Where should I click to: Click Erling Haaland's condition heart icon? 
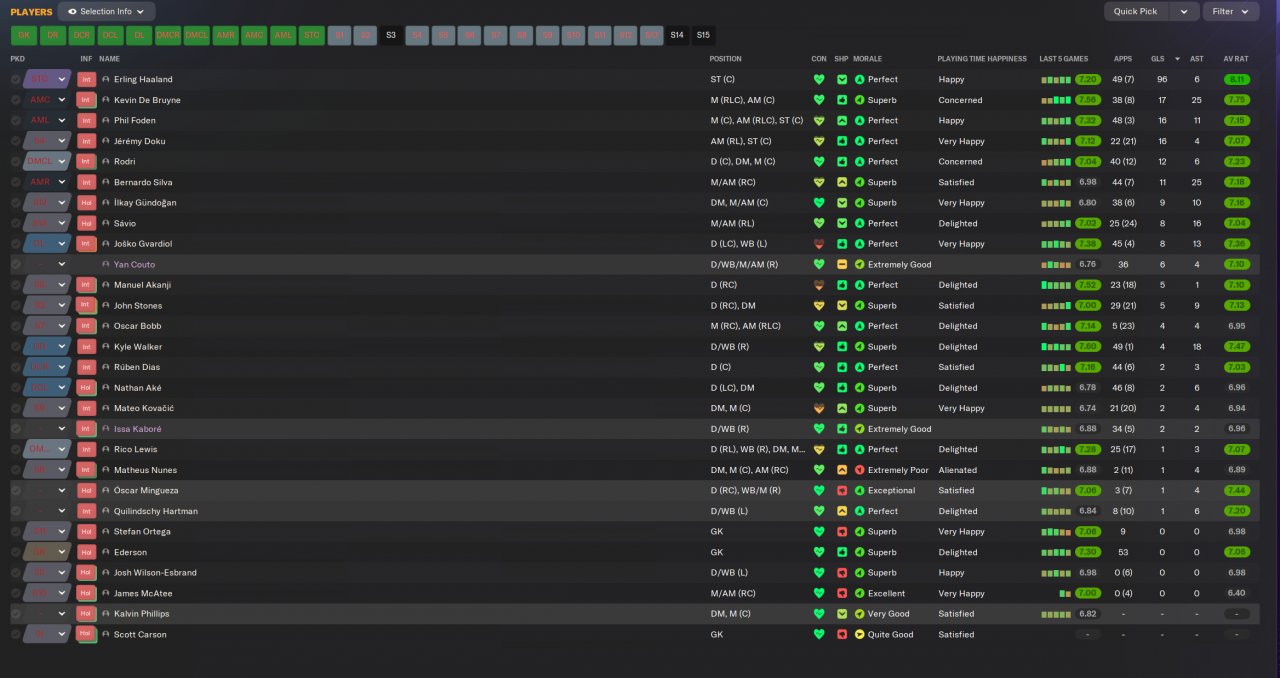pyautogui.click(x=819, y=79)
